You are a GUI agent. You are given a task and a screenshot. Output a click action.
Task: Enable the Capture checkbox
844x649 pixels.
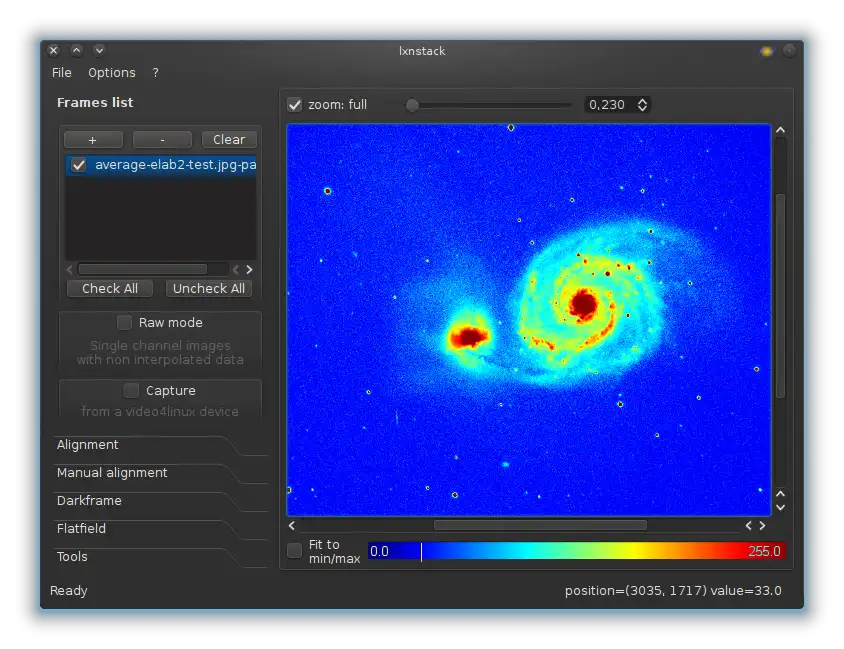(131, 390)
